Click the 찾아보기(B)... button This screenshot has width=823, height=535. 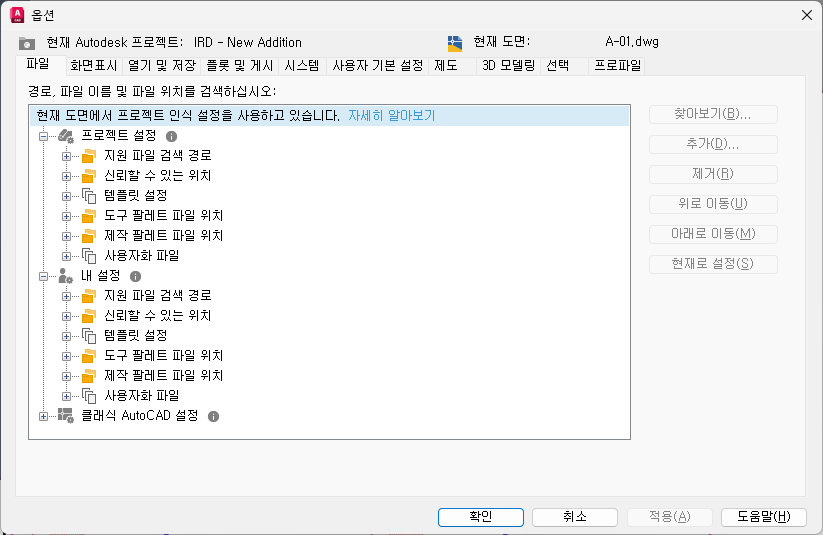713,114
